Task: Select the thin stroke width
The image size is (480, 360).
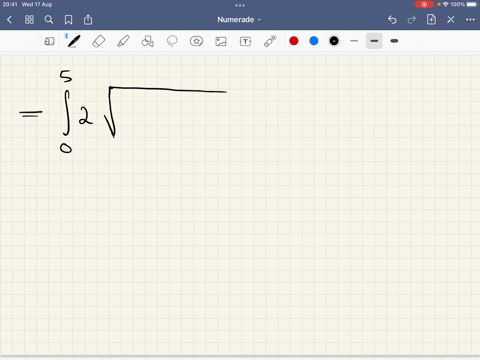Action: (x=354, y=41)
